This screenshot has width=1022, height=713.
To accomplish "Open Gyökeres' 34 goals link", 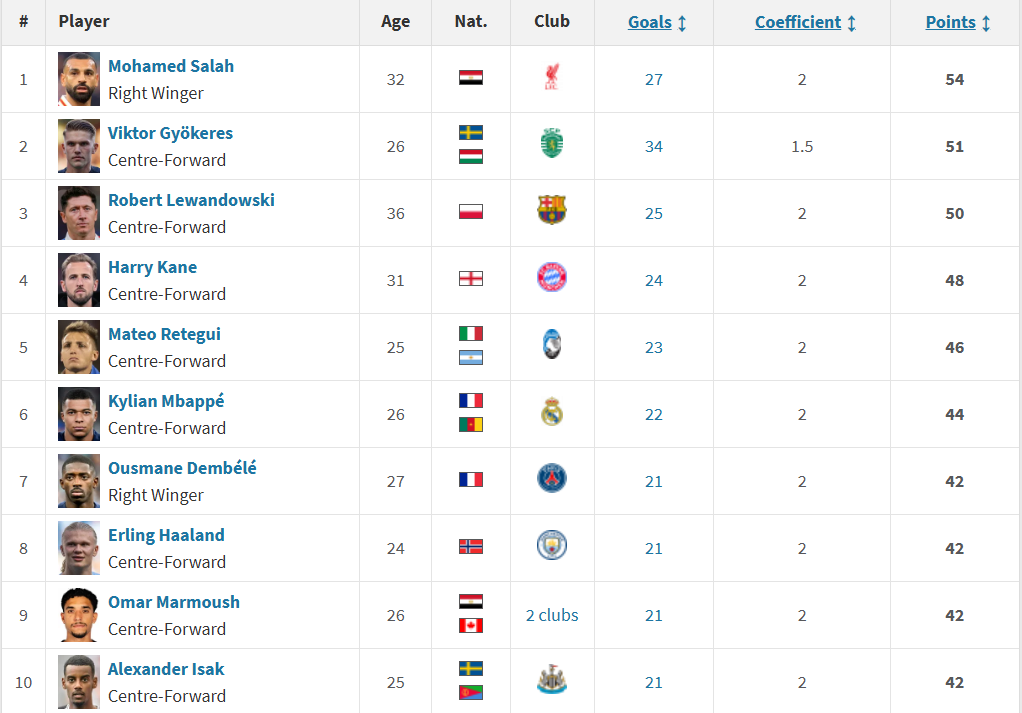I will 654,147.
